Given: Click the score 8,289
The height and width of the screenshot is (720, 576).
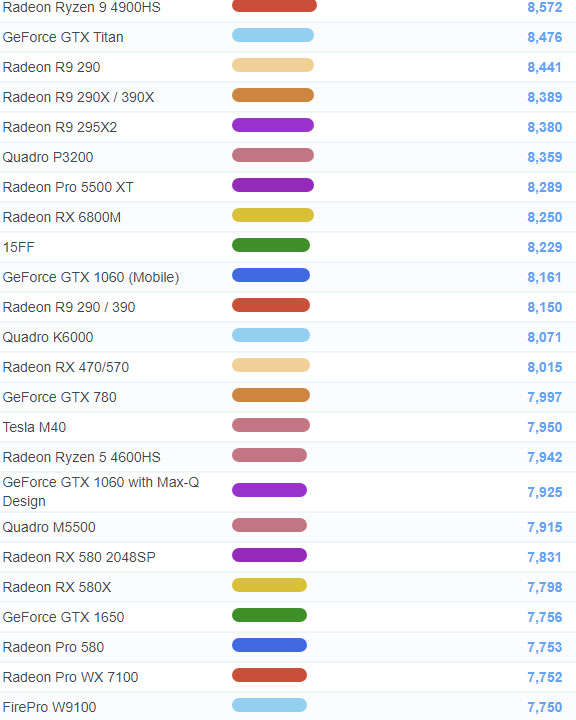Looking at the screenshot, I should click(x=545, y=187).
